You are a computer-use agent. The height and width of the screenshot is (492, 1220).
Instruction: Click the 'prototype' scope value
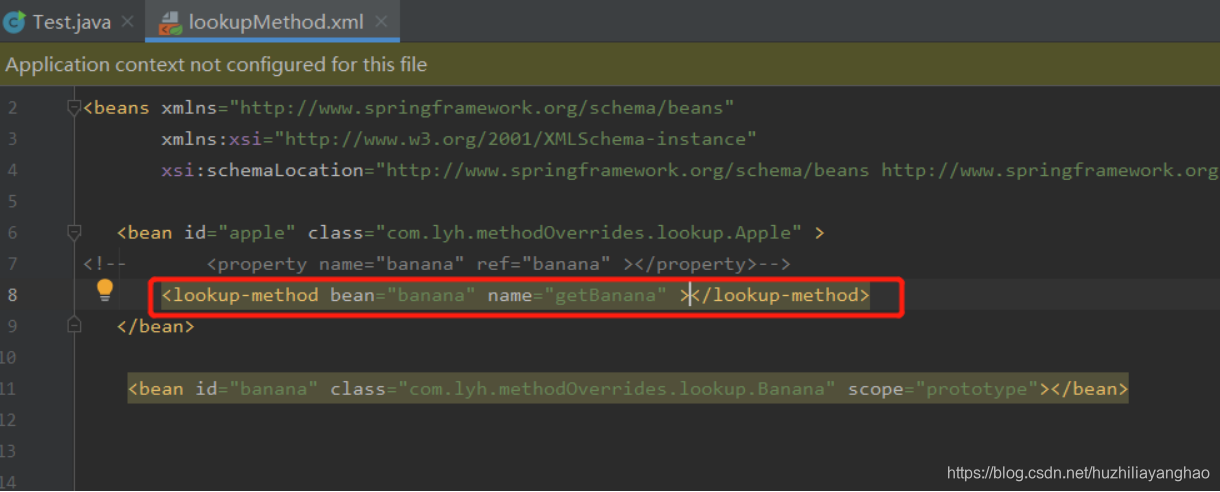979,388
